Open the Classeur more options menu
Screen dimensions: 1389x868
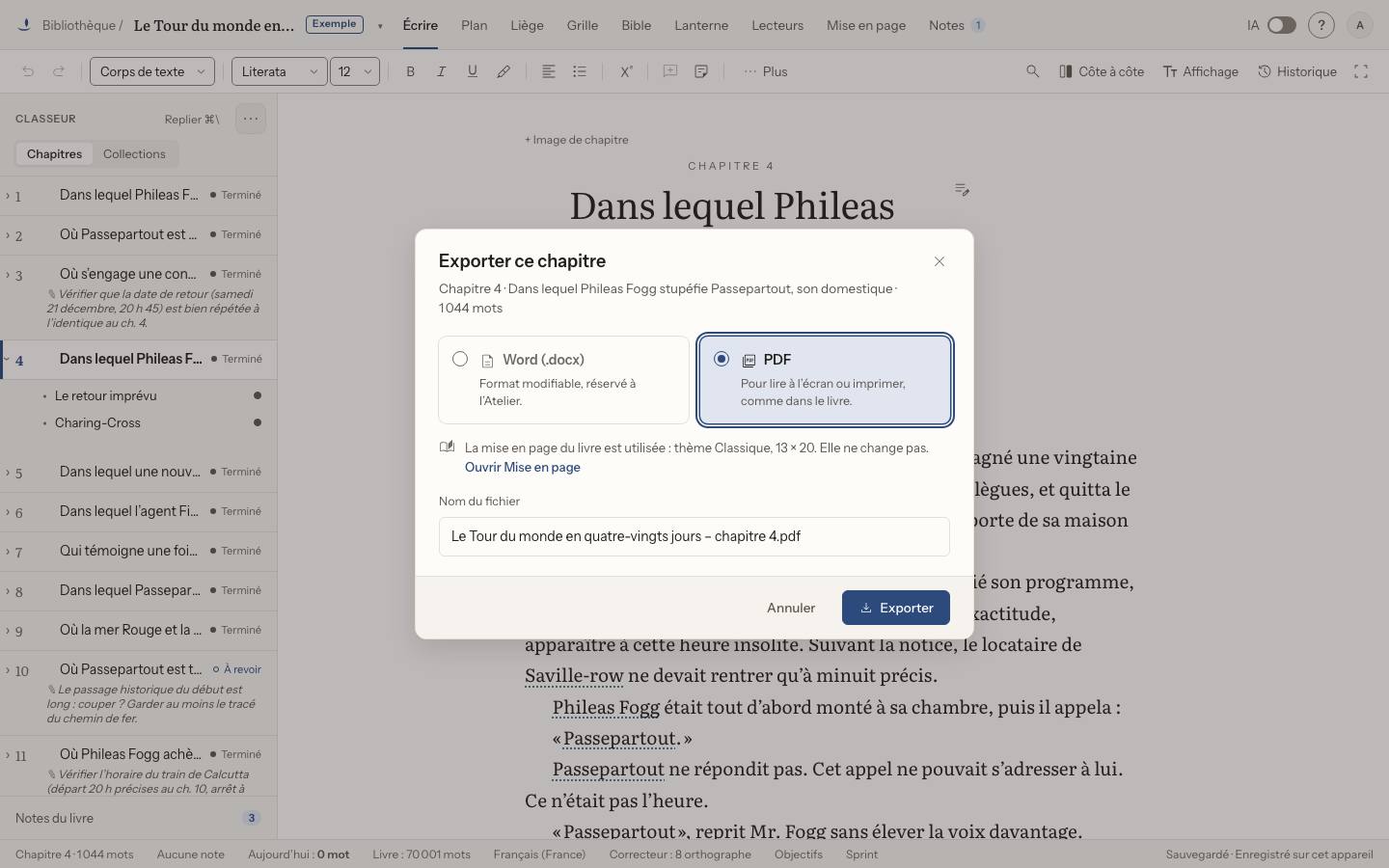(x=251, y=119)
